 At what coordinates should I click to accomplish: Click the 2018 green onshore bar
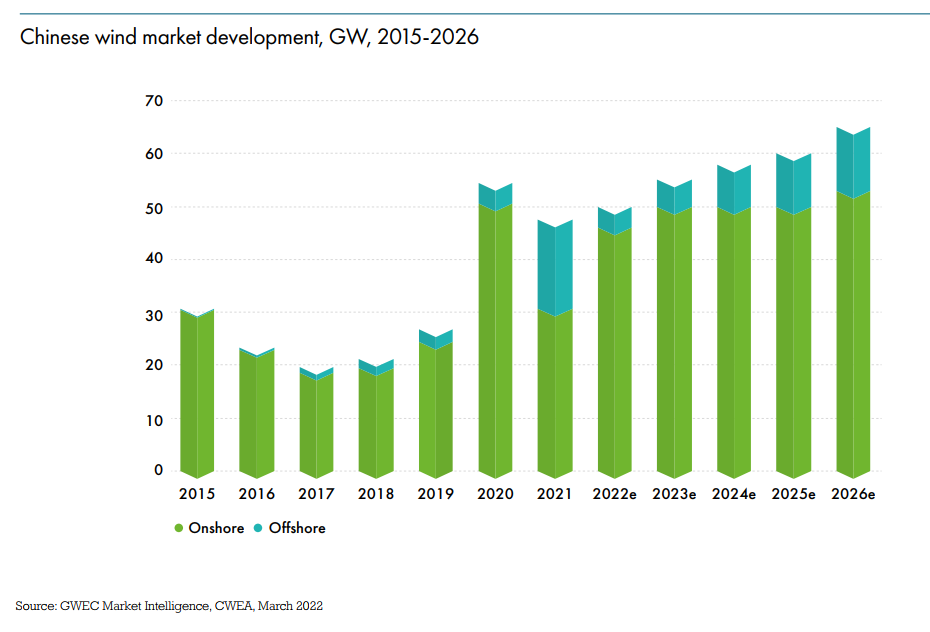[x=376, y=425]
